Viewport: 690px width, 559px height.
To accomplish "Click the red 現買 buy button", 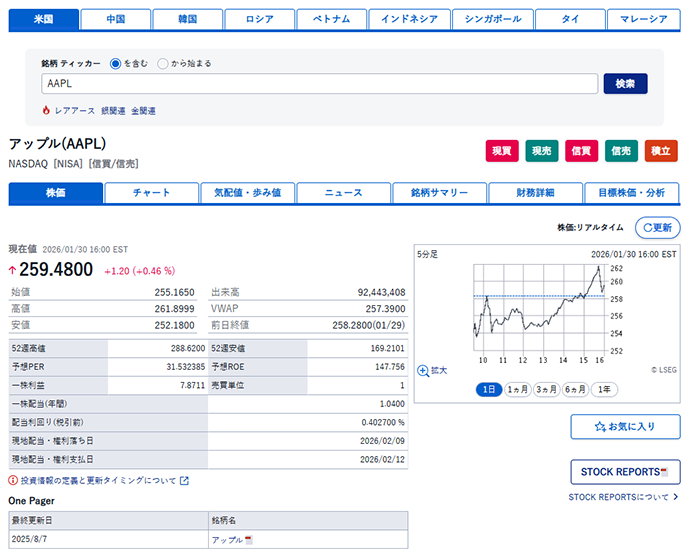I will [502, 151].
